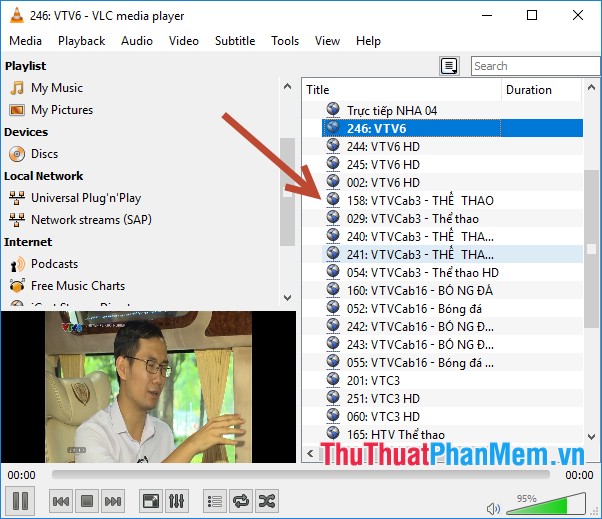Click the video preview thumbnail
This screenshot has height=519, width=602.
(x=149, y=387)
